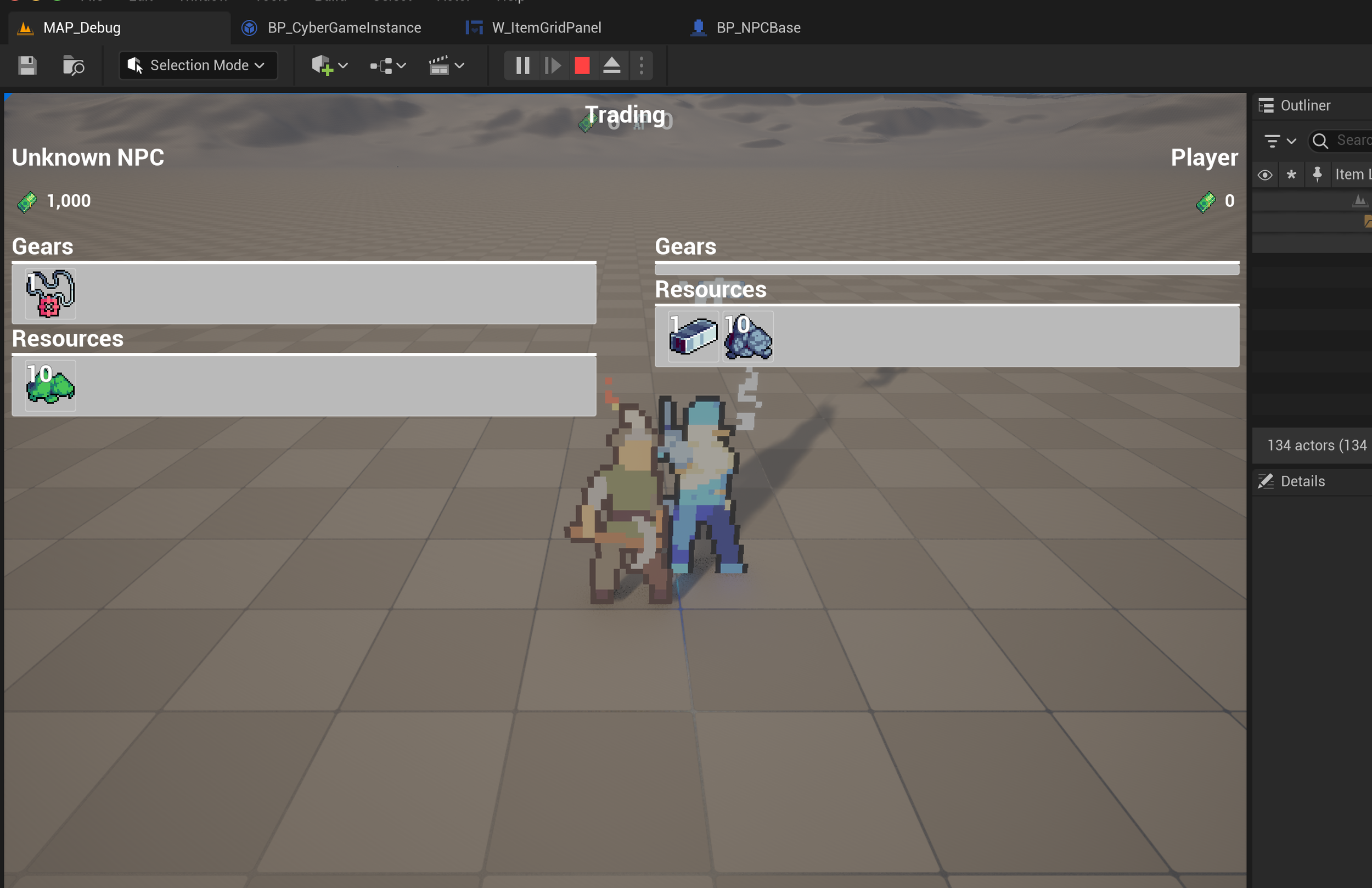The width and height of the screenshot is (1372, 888).
Task: Toggle the Outliner visibility eye column
Action: click(x=1265, y=175)
